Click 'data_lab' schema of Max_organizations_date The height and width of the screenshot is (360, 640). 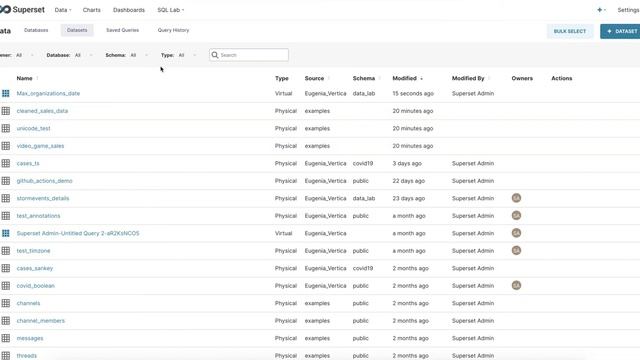(364, 93)
